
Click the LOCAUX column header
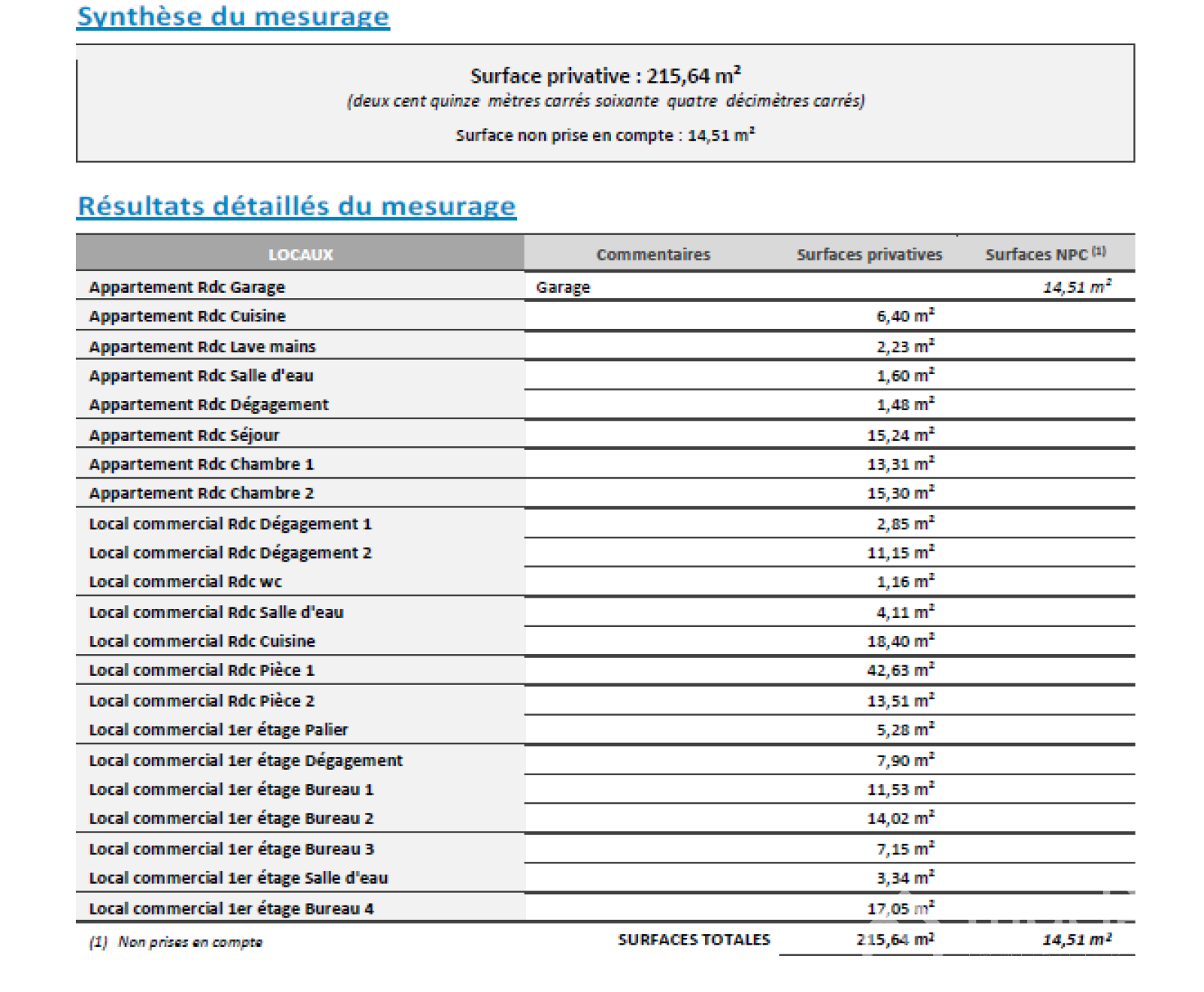300,254
